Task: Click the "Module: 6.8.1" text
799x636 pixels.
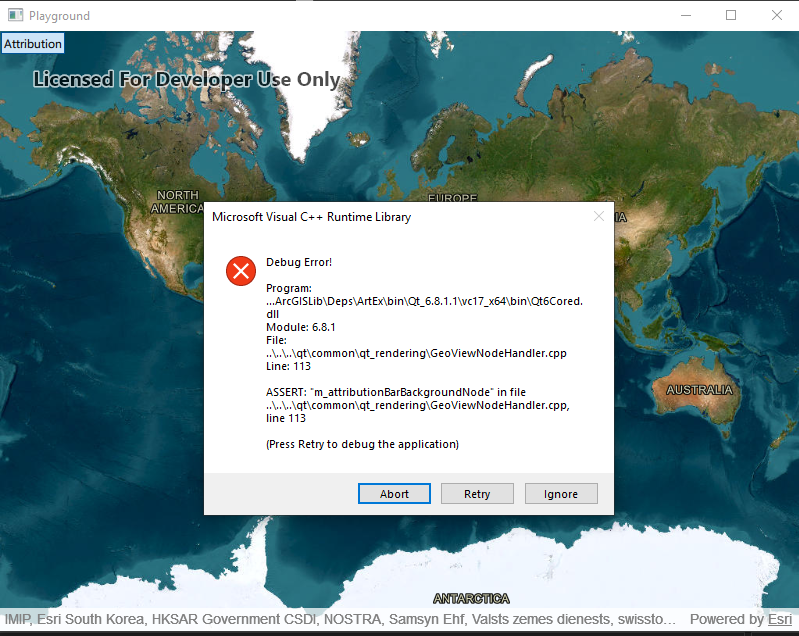Action: click(x=301, y=327)
